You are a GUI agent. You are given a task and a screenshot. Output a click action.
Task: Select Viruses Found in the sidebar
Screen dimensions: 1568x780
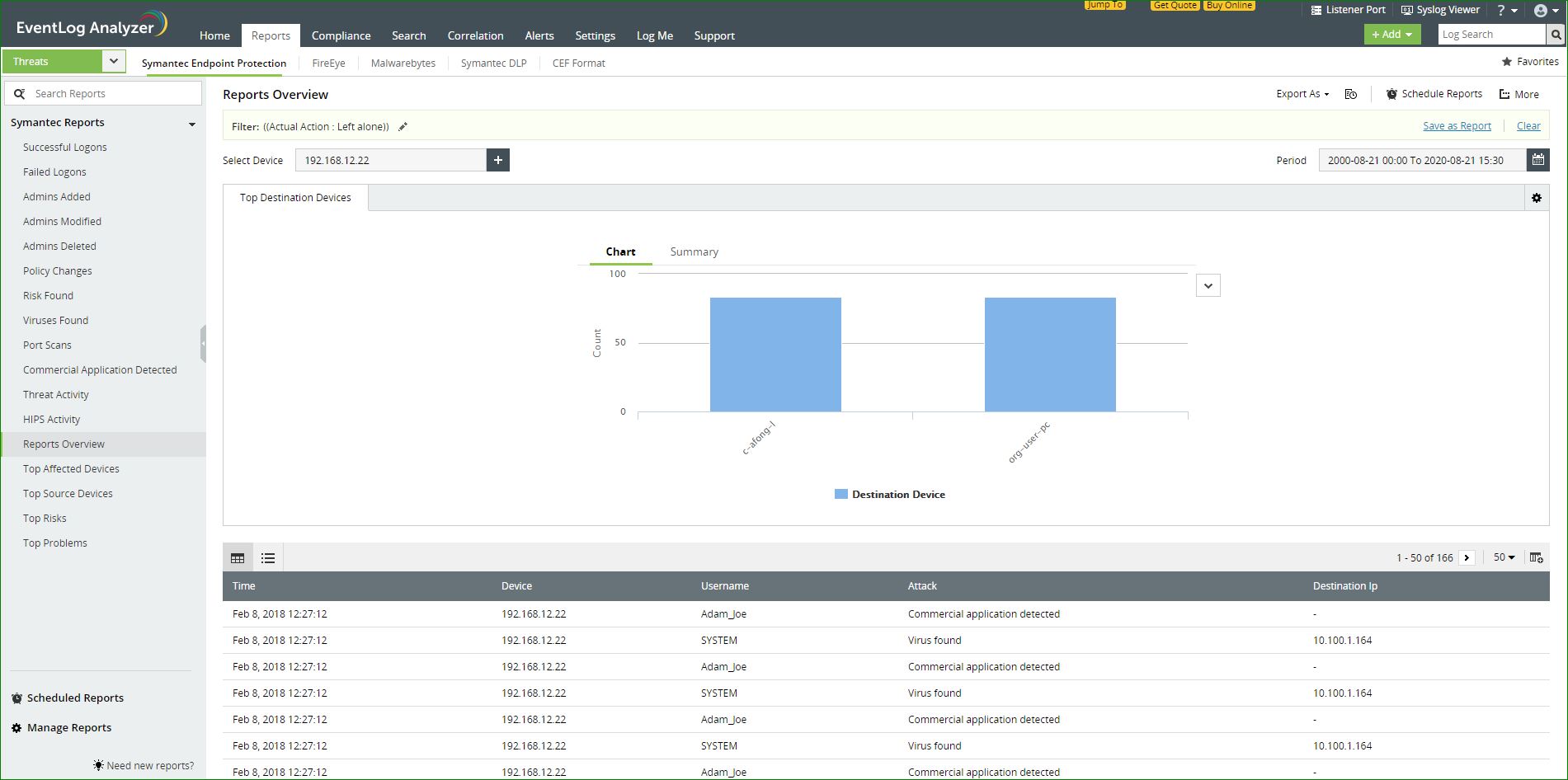55,320
